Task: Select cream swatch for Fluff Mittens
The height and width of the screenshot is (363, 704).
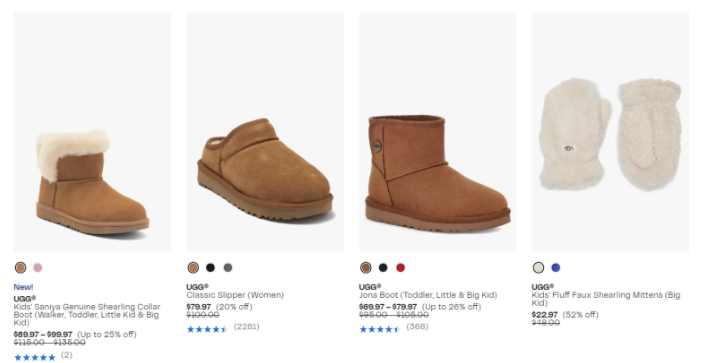Action: [x=538, y=268]
